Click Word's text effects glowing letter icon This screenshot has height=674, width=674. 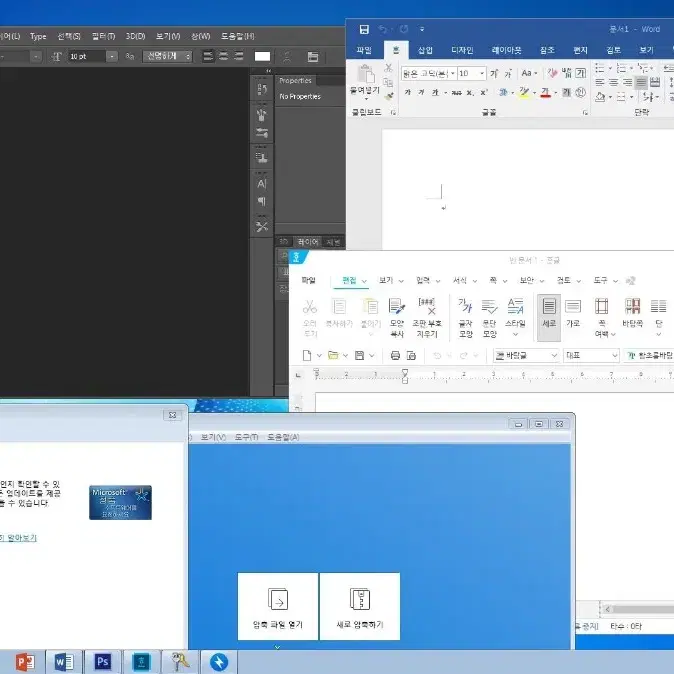coord(503,92)
